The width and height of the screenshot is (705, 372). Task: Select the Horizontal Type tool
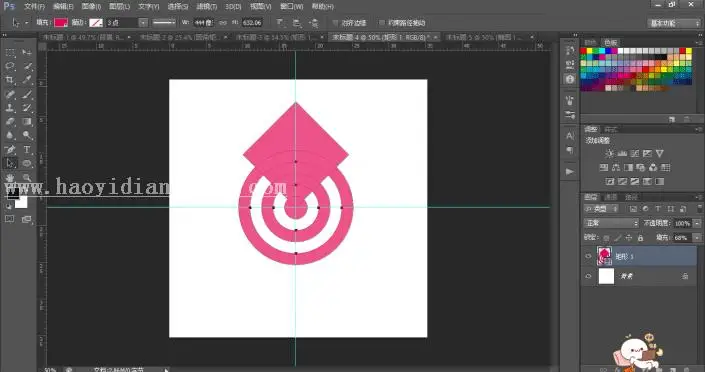(27, 149)
